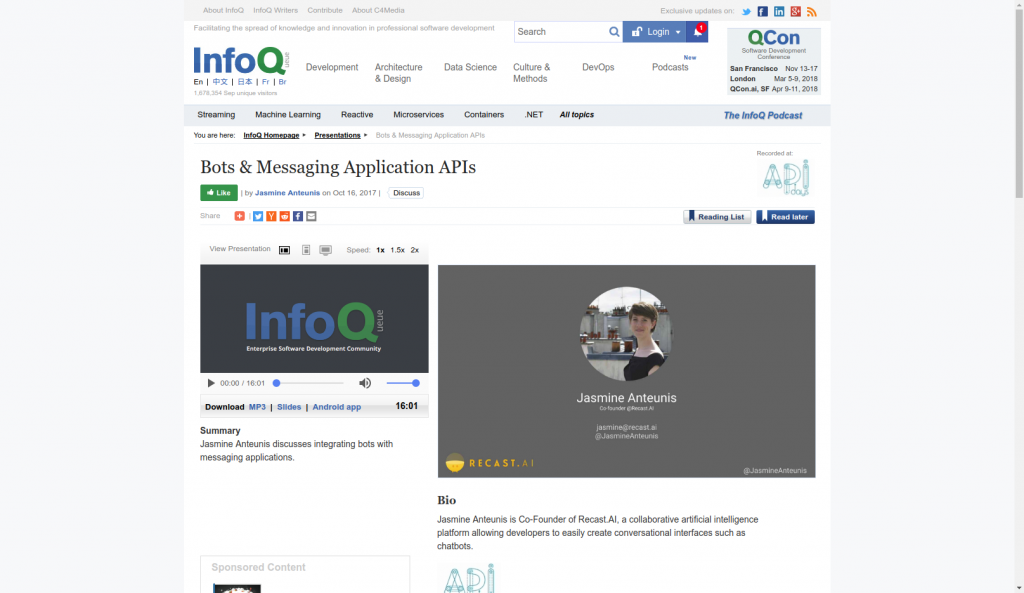Switch site language to French (Fr)
Screen dimensions: 1024x593
[265, 82]
